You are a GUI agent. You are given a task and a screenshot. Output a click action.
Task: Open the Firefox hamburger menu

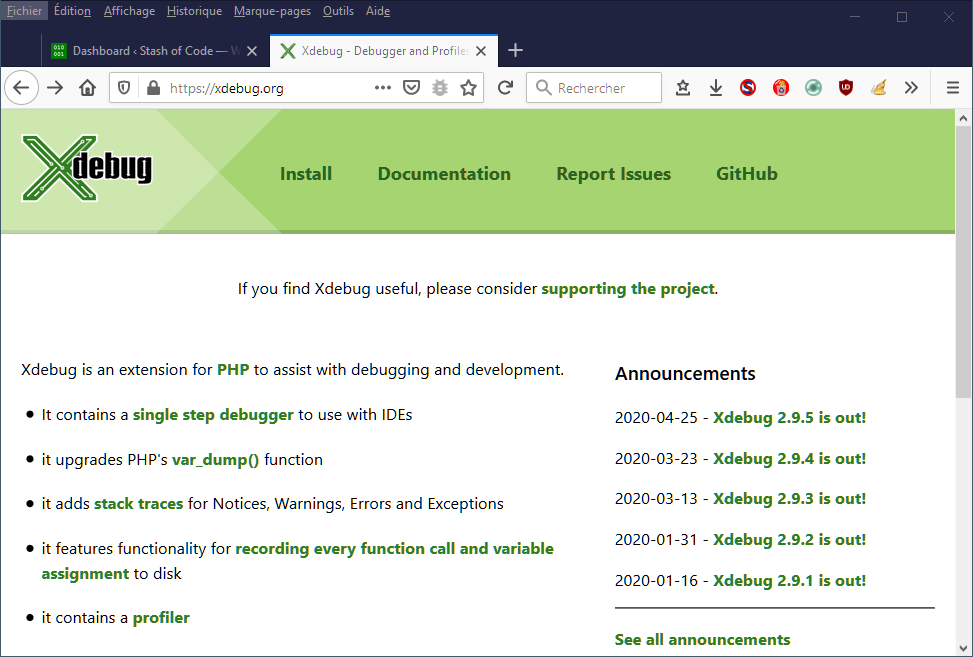tap(952, 88)
